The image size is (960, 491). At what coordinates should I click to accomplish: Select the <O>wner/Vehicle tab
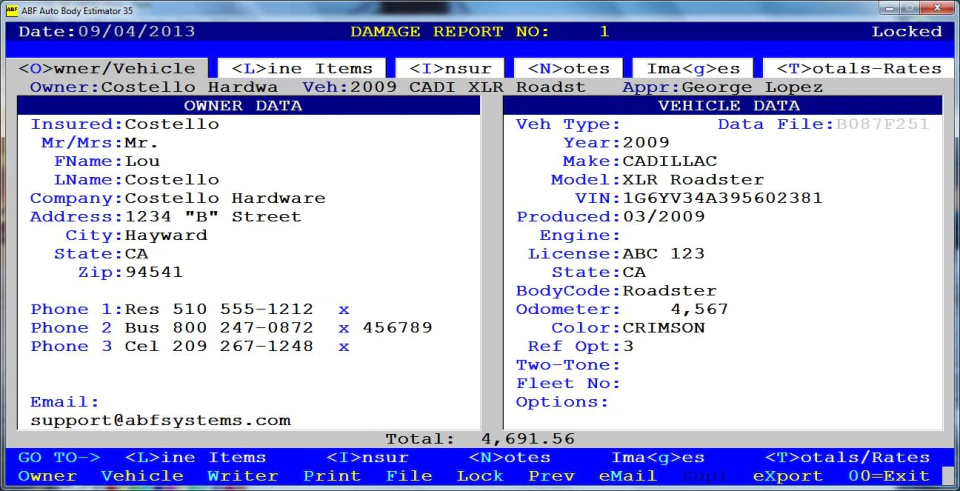(107, 68)
